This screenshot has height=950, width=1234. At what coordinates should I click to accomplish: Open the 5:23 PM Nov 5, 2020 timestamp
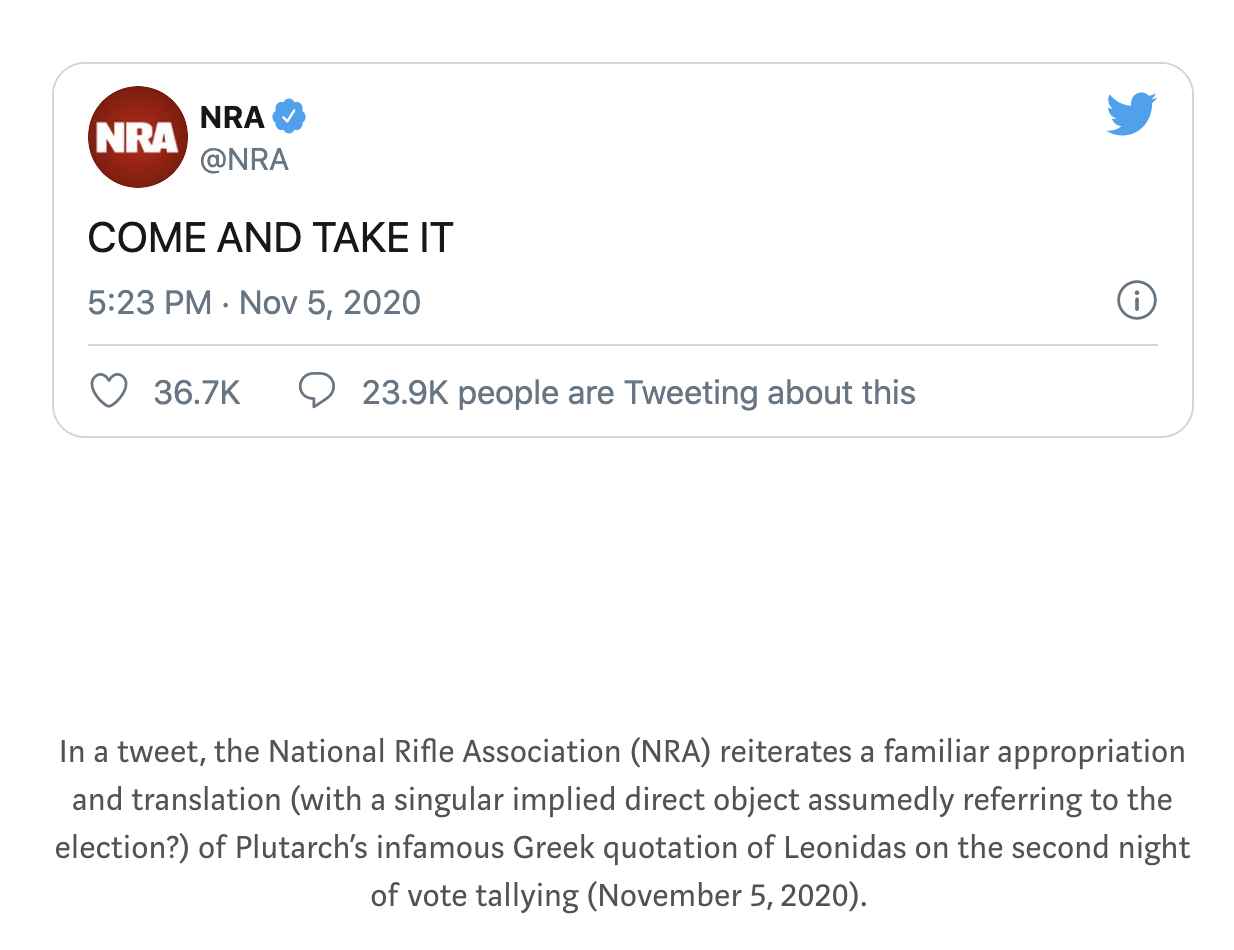click(x=254, y=302)
